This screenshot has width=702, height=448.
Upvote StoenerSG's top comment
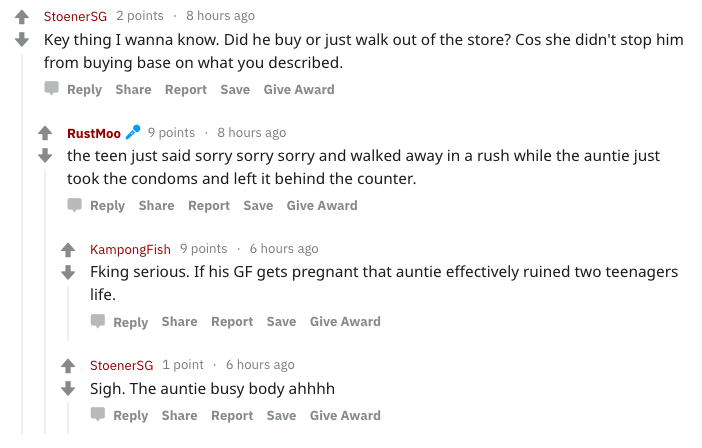(x=21, y=17)
